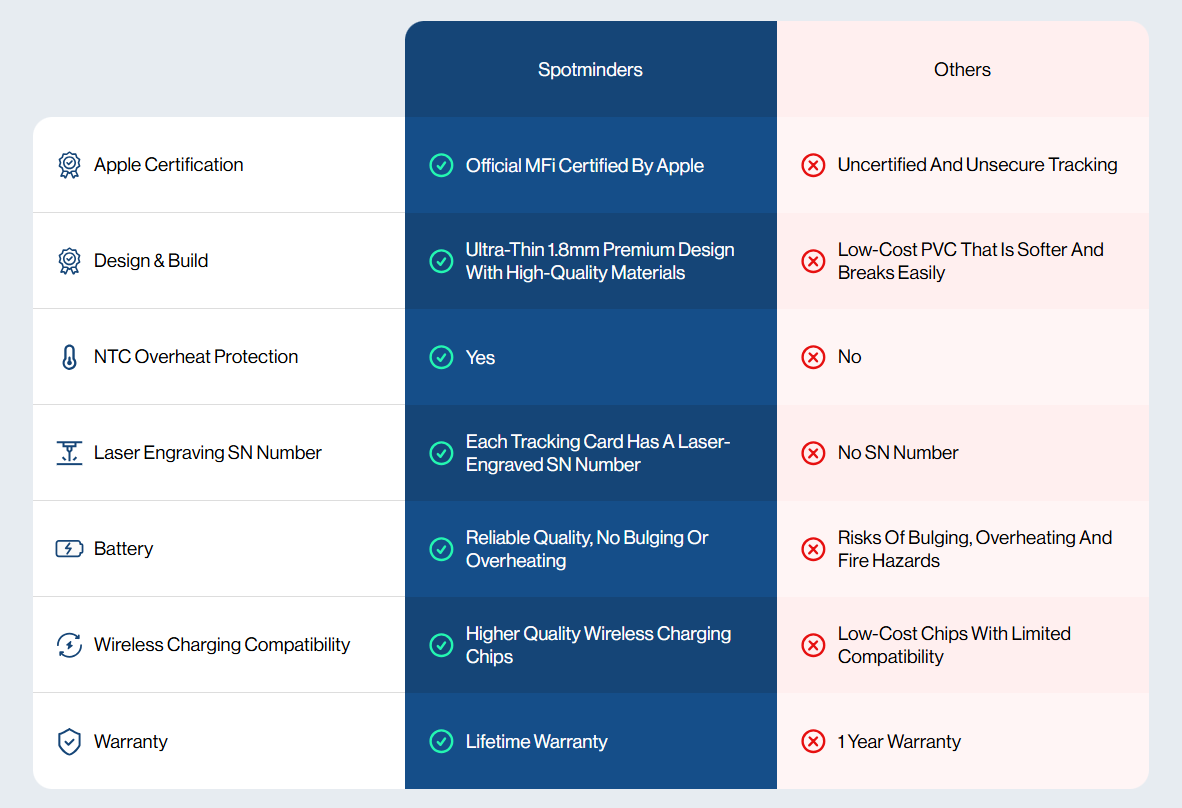Click green check next to Official MFi Certified
Screen dimensions: 1182x808
(441, 165)
